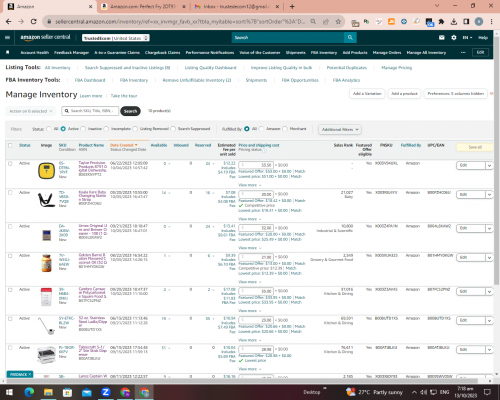Click the bookmark flag icon in the nav bar
The height and width of the screenshot is (400, 500).
tap(8, 52)
